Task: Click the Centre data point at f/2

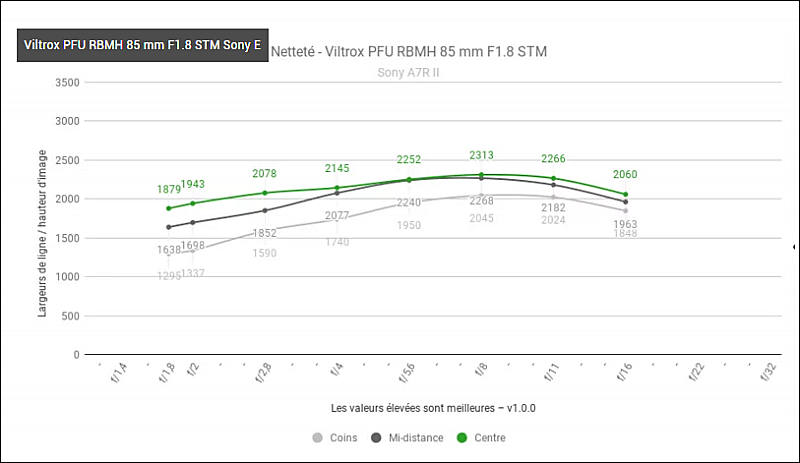Action: [192, 203]
